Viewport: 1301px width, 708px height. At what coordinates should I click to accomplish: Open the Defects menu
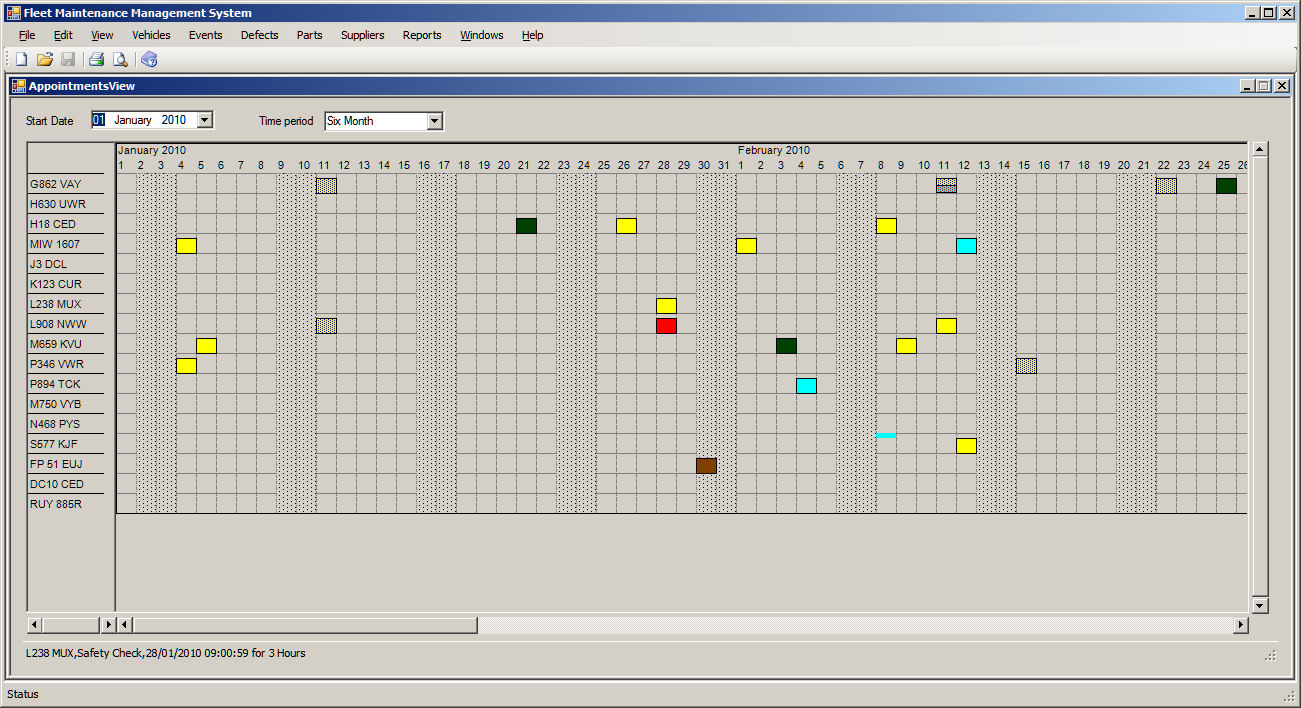click(x=259, y=35)
